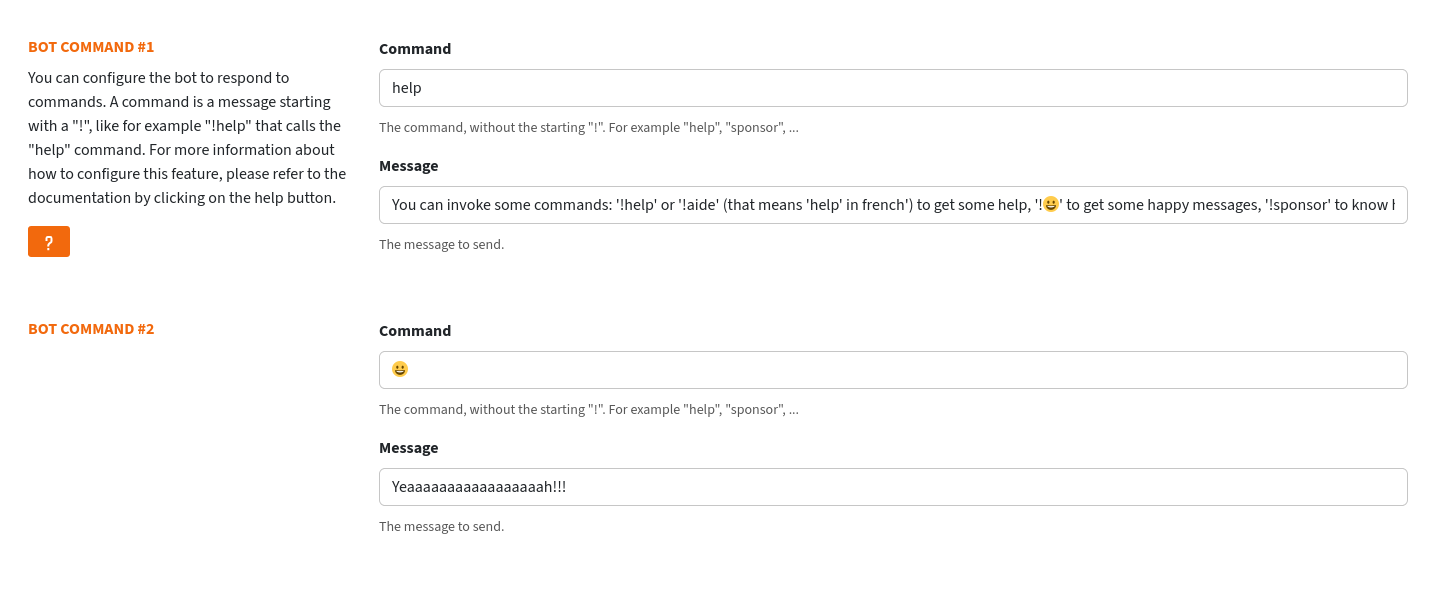The width and height of the screenshot is (1431, 599).
Task: Click the bot commands description paragraph
Action: (187, 138)
